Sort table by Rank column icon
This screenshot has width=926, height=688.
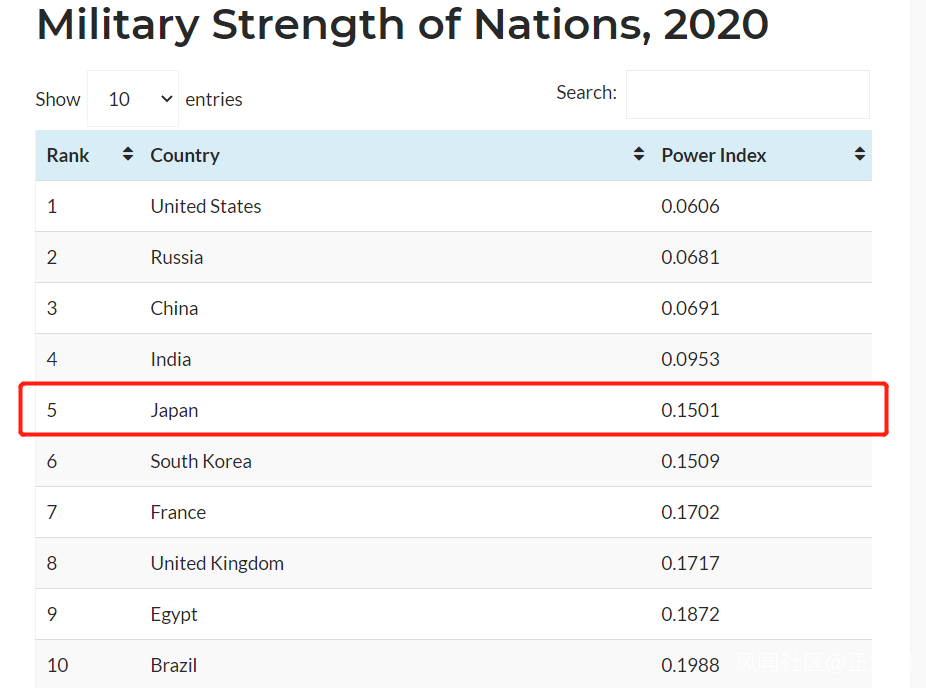coord(127,155)
